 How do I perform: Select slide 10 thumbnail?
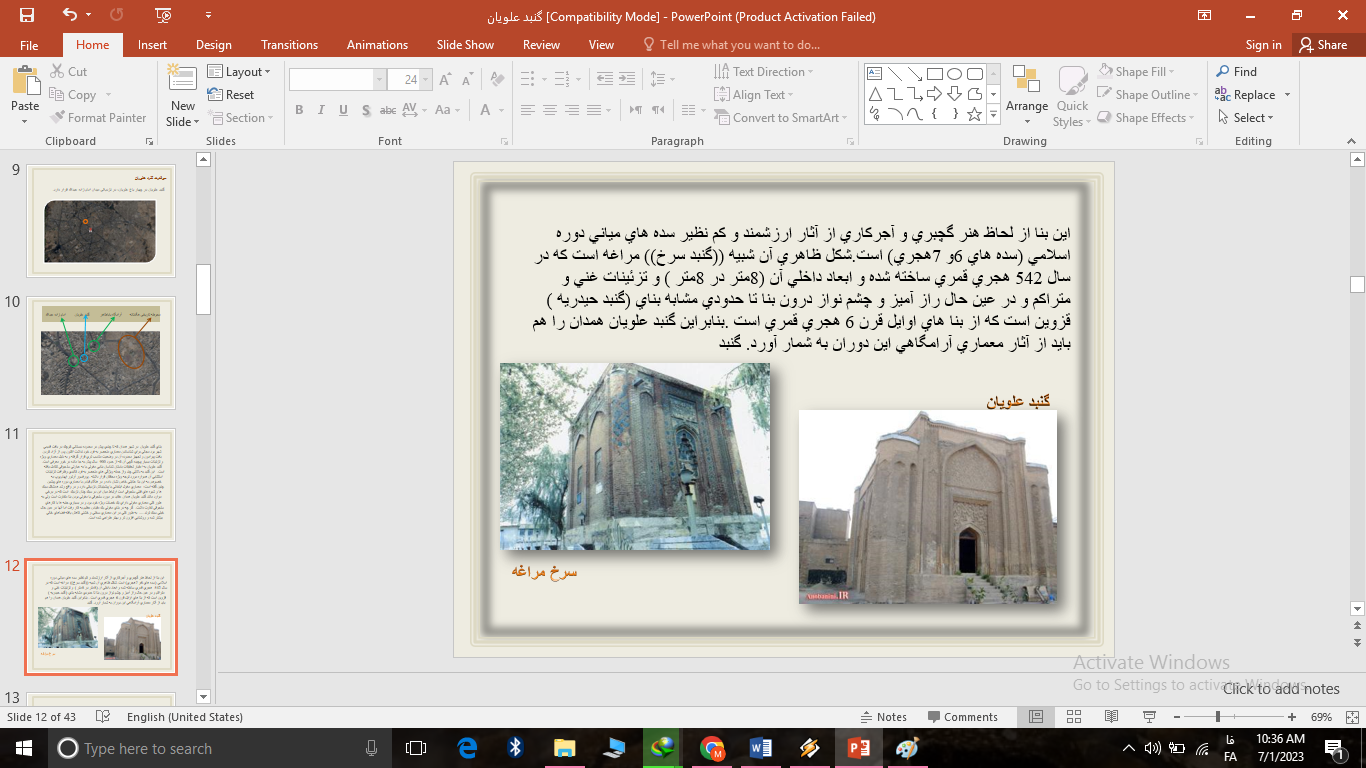[100, 352]
